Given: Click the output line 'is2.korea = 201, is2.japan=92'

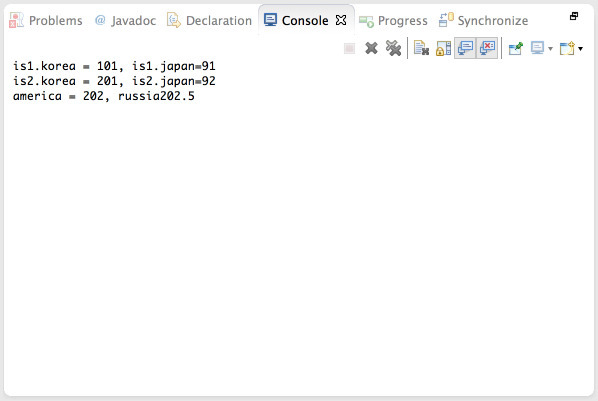Looking at the screenshot, I should 114,81.
